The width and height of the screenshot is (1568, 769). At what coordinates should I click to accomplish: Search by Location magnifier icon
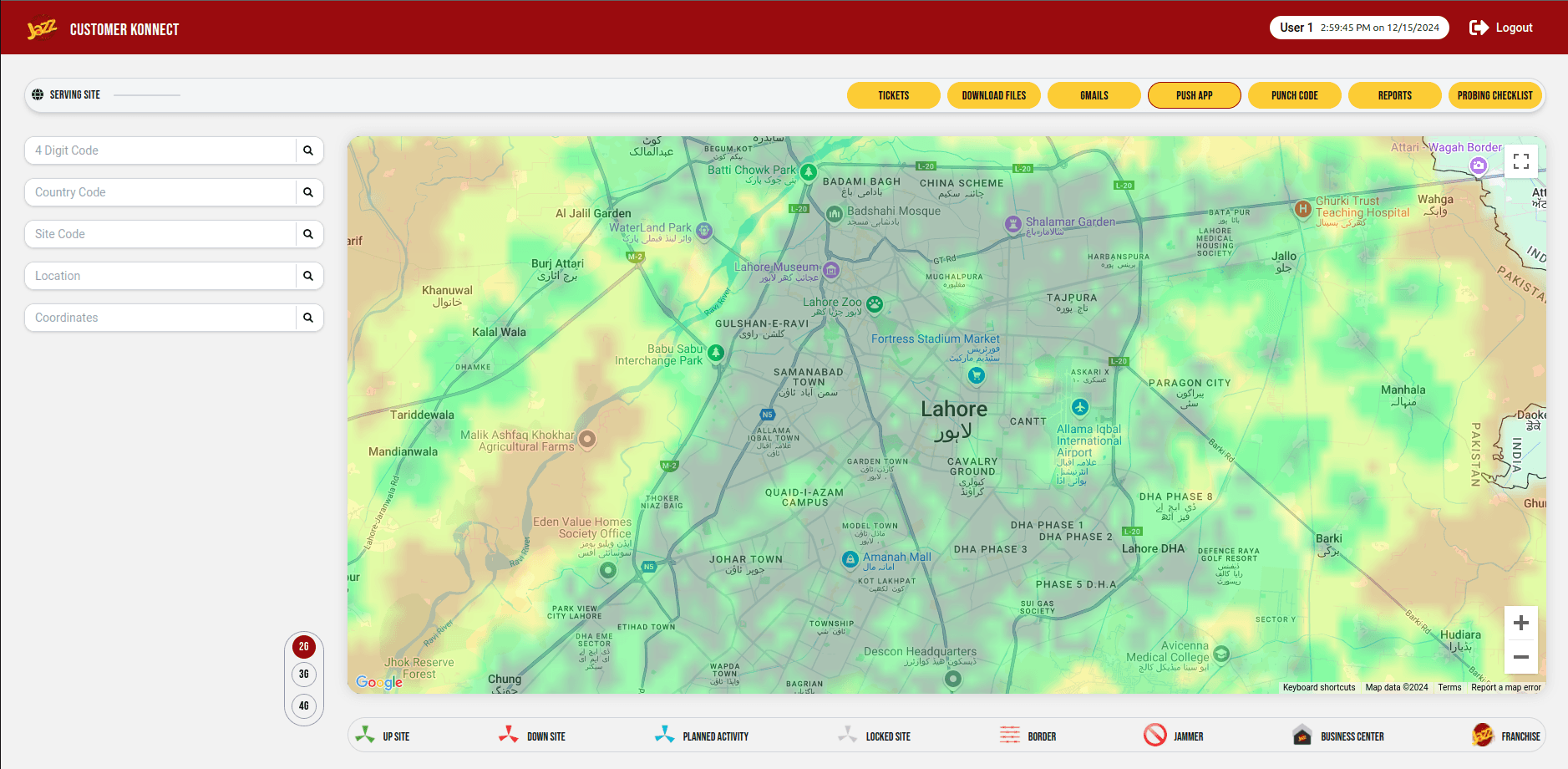click(308, 276)
